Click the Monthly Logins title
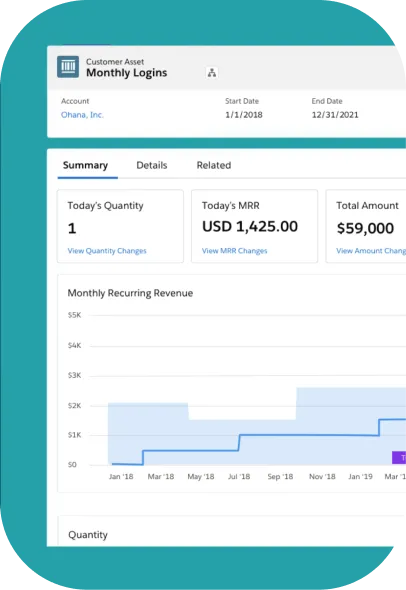This screenshot has width=406, height=590. 126,73
